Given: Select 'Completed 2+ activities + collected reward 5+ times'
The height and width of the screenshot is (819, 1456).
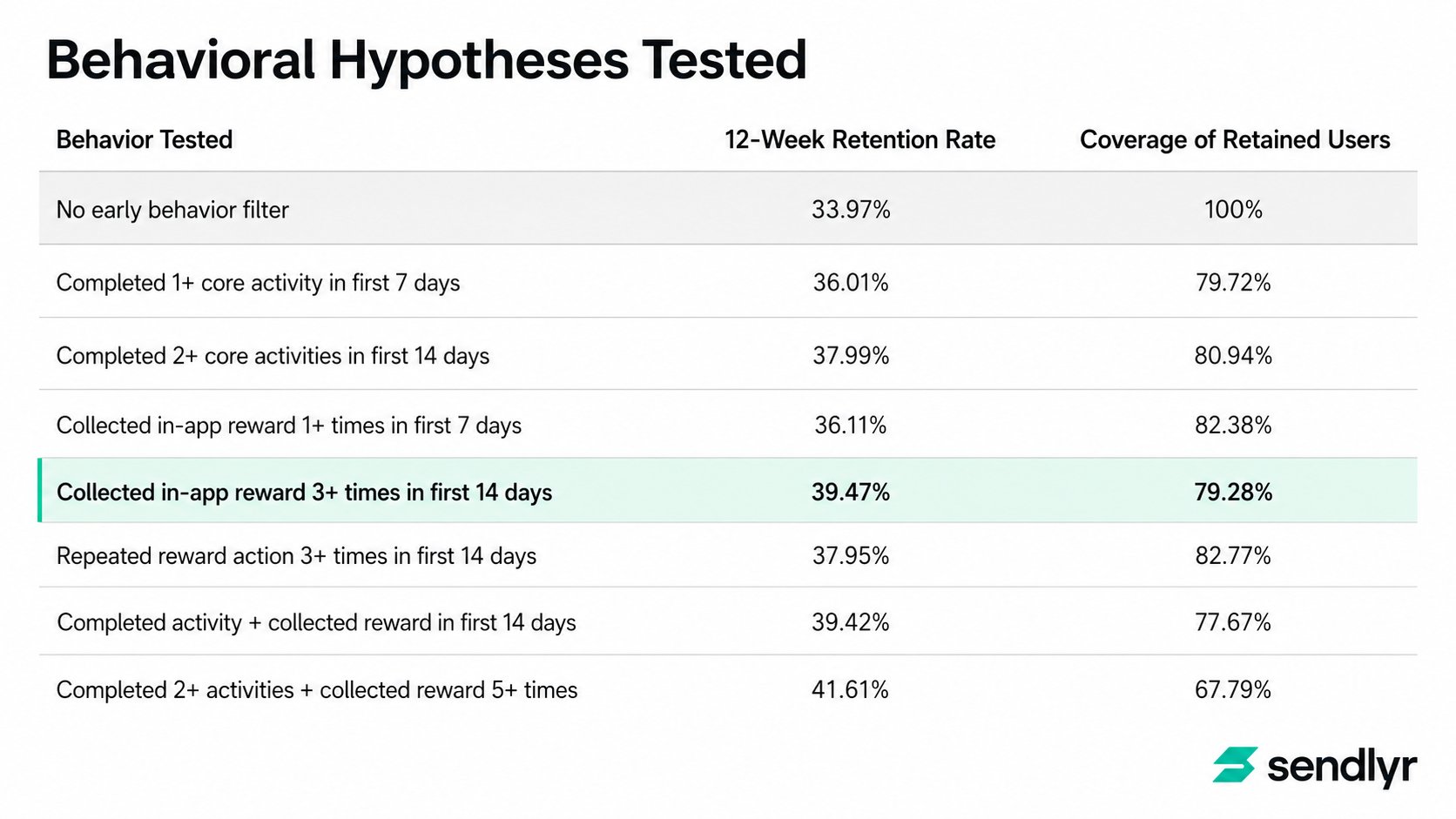Looking at the screenshot, I should [317, 690].
